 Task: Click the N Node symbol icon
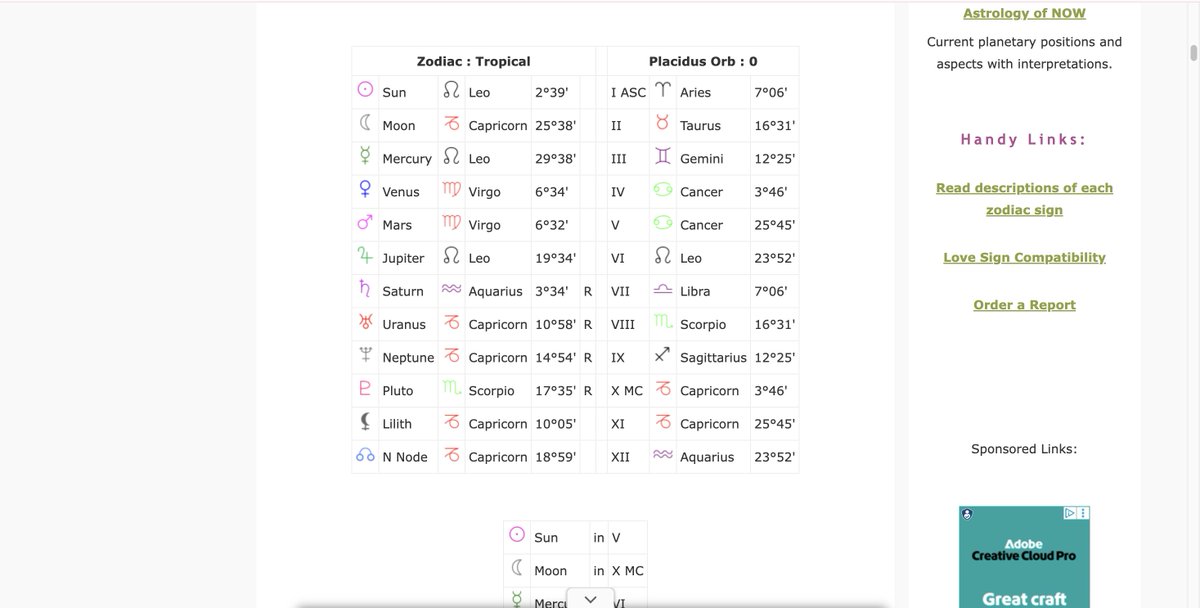(x=366, y=456)
